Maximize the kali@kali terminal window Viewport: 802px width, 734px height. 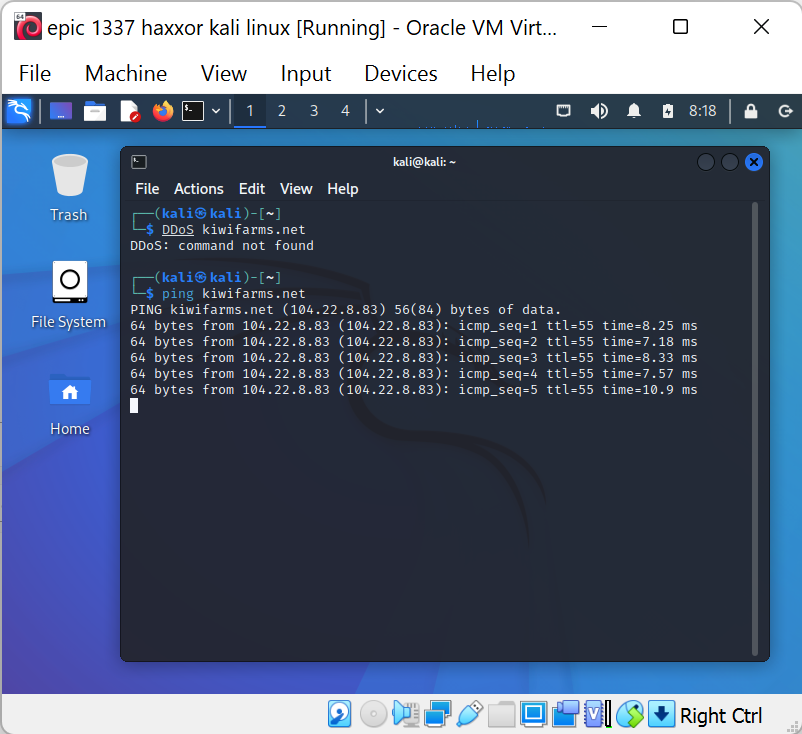pyautogui.click(x=730, y=162)
